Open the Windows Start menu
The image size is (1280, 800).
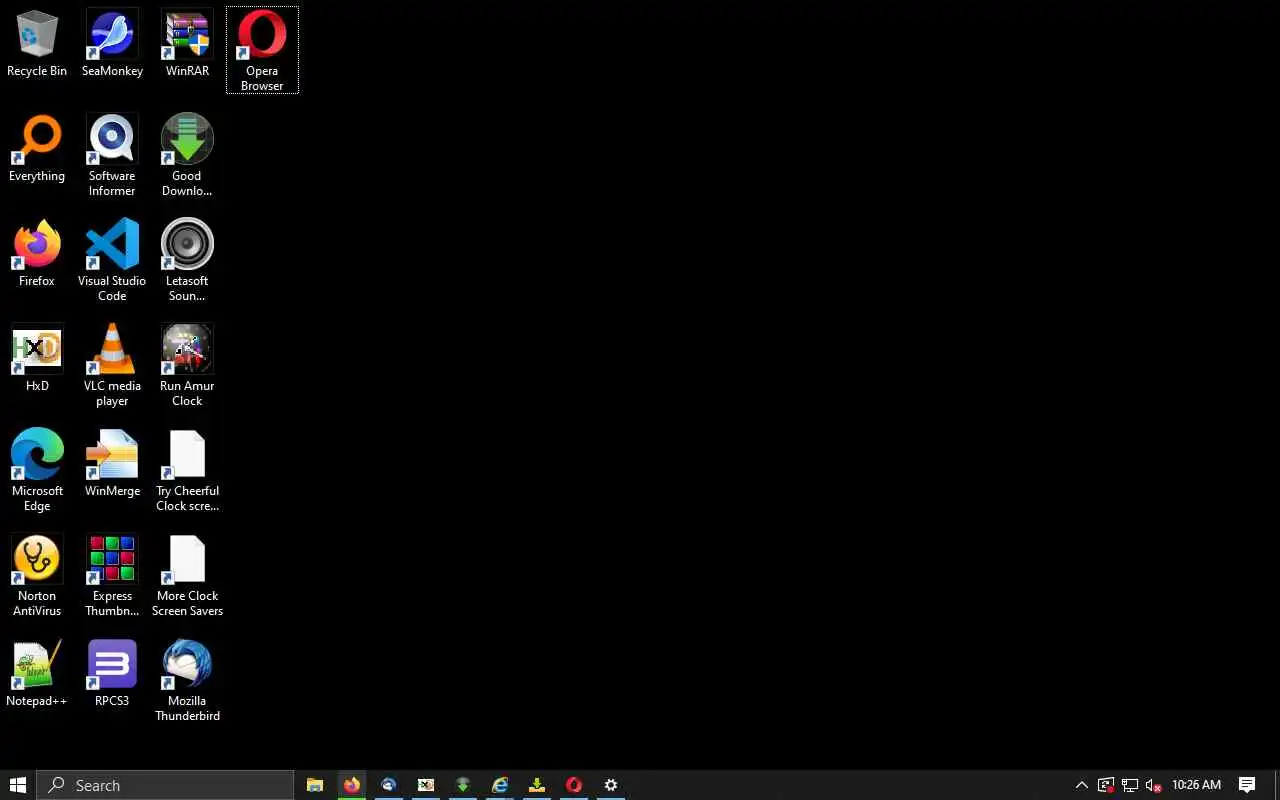pyautogui.click(x=18, y=785)
